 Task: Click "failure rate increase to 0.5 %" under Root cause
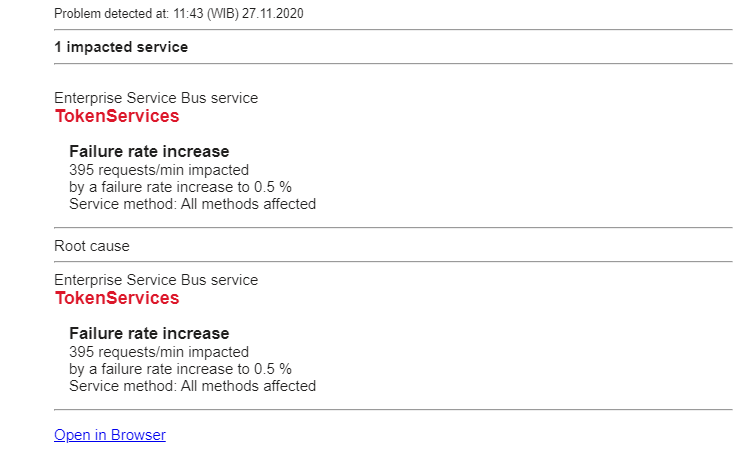click(x=180, y=369)
